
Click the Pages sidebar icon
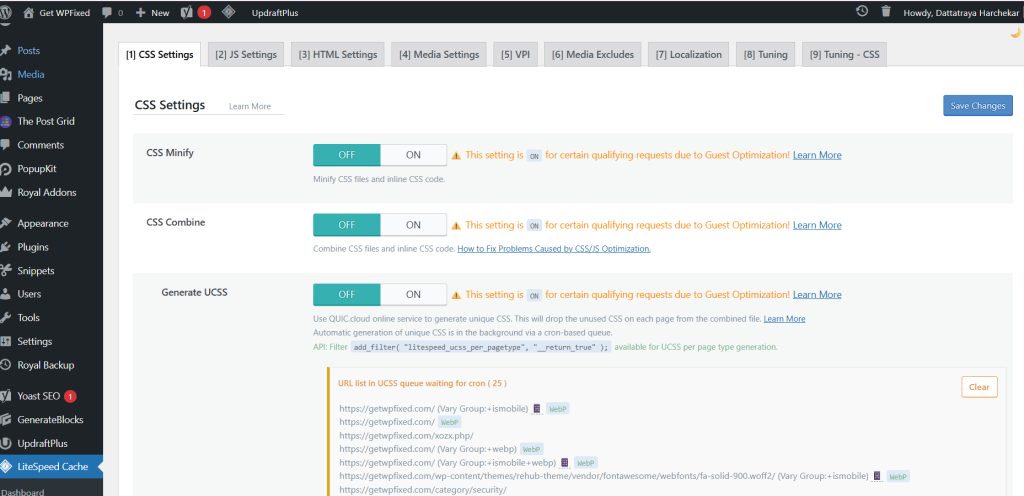click(x=6, y=98)
